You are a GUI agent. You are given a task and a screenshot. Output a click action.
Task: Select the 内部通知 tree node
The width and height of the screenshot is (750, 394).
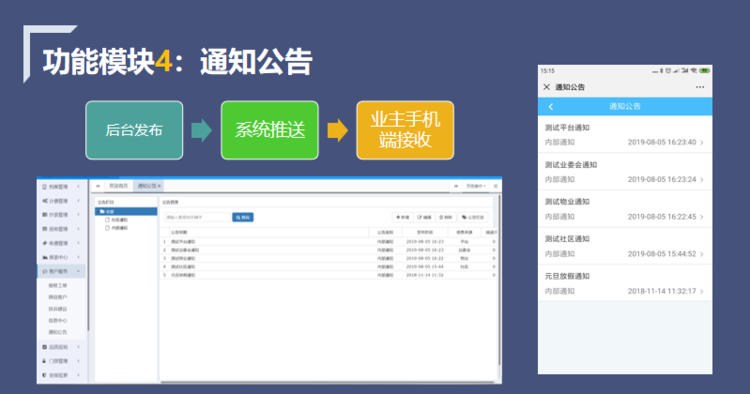point(119,228)
